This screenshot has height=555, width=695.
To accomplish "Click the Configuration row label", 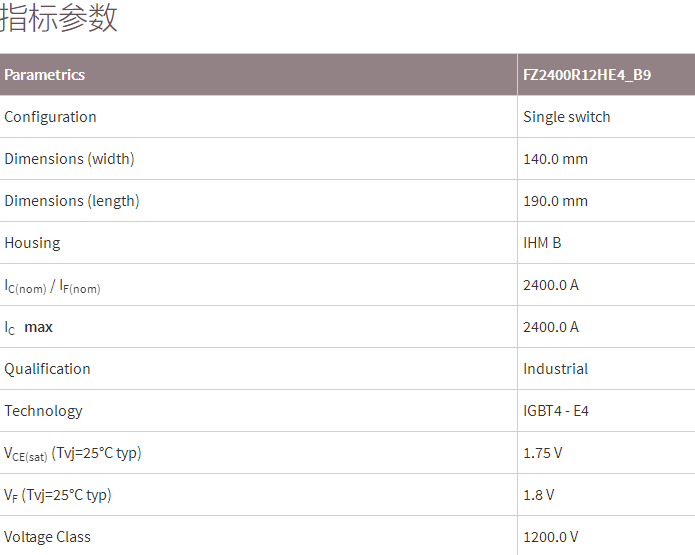I will 51,117.
